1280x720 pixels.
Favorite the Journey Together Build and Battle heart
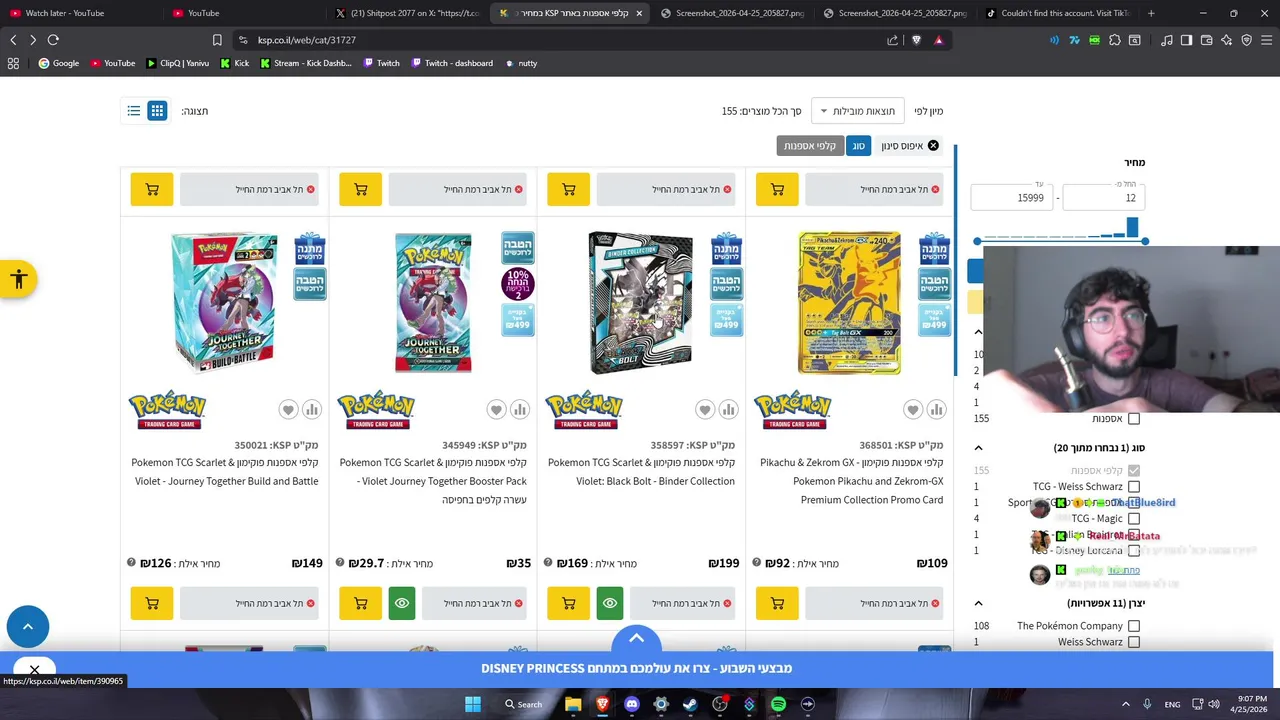click(x=288, y=409)
